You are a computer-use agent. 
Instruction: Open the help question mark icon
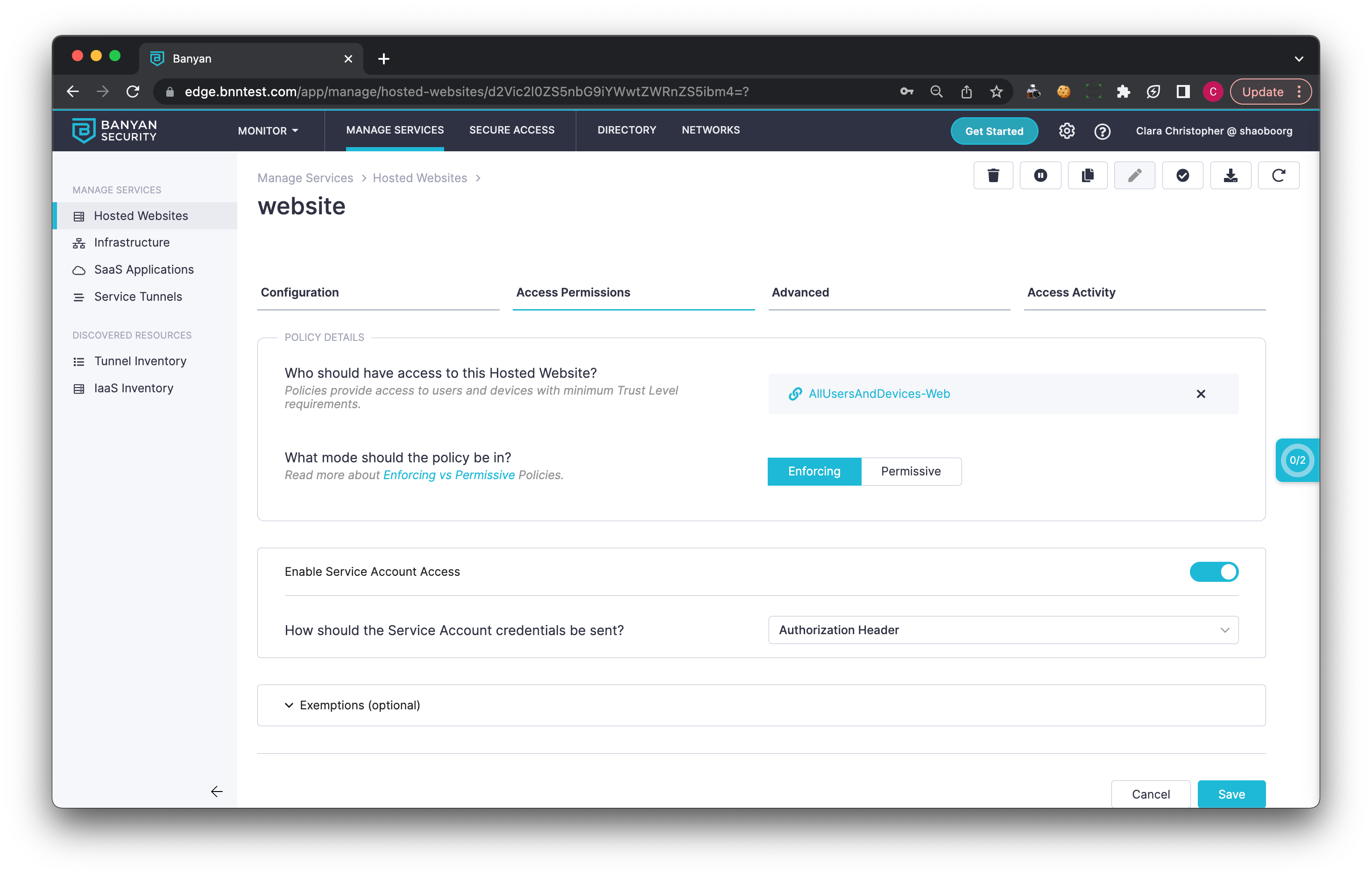tap(1102, 131)
